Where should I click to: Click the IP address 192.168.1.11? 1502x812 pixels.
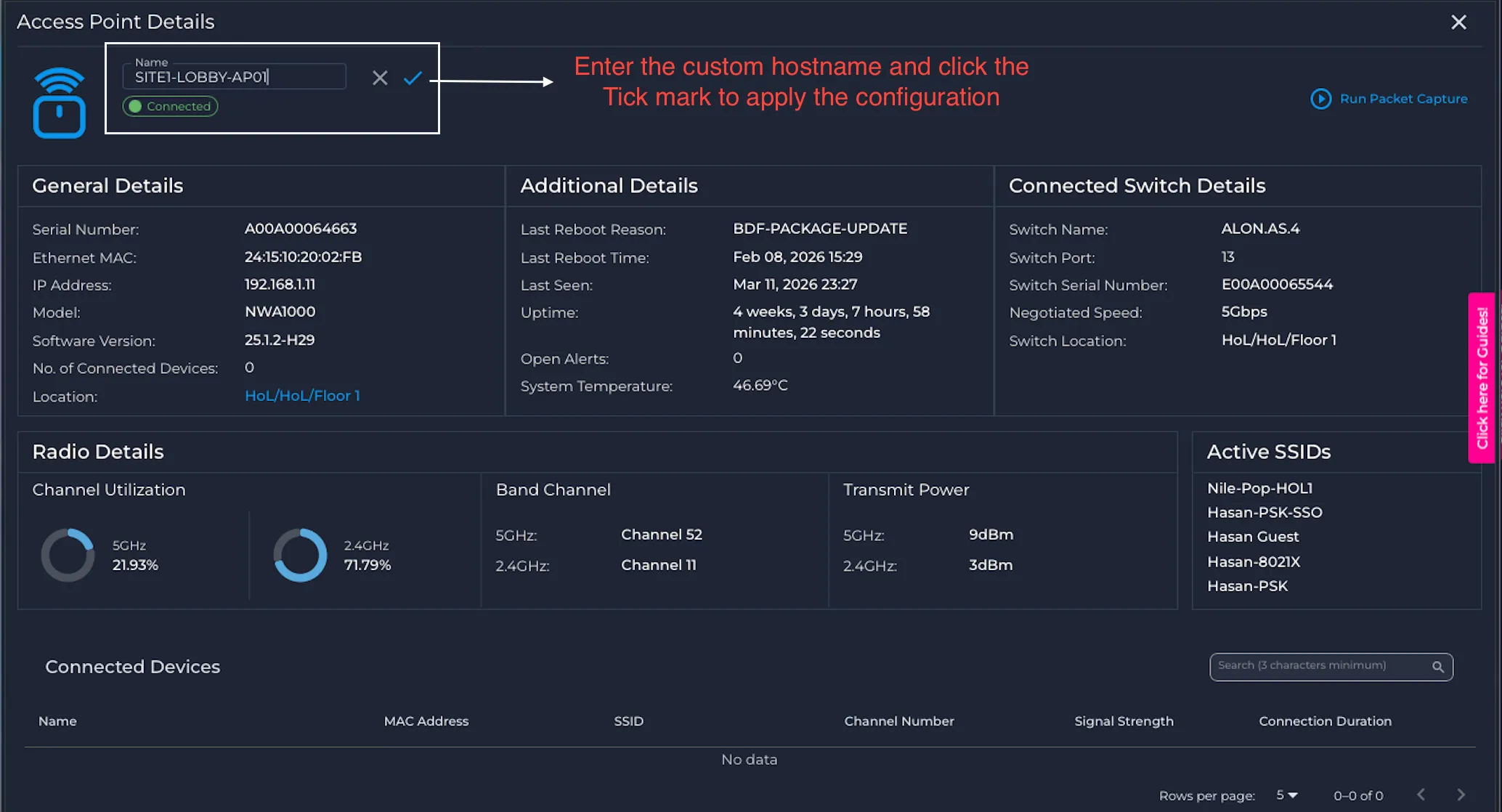click(x=280, y=285)
